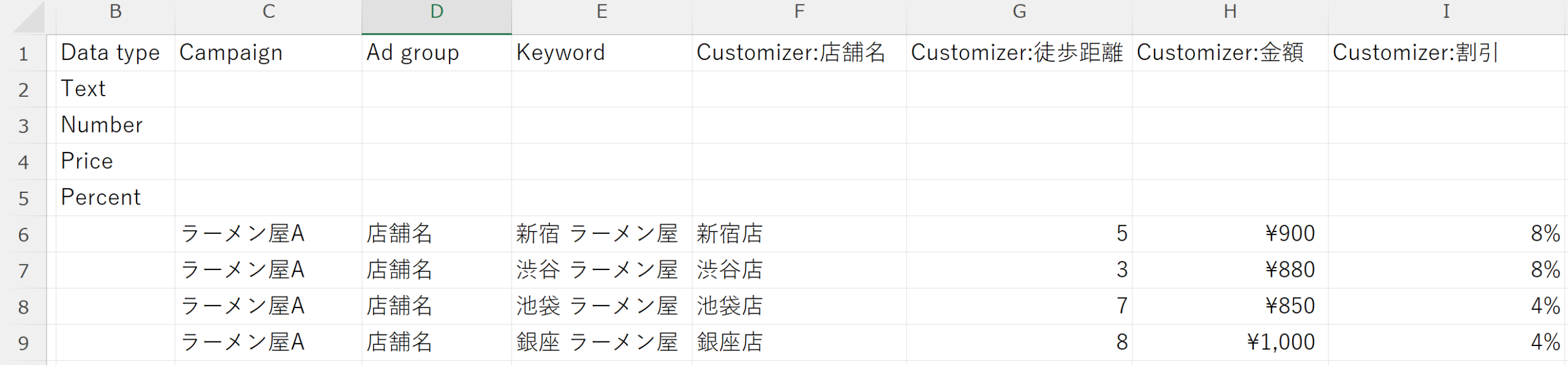Select row 1 header
Screen dimensions: 1568x365
[23, 54]
